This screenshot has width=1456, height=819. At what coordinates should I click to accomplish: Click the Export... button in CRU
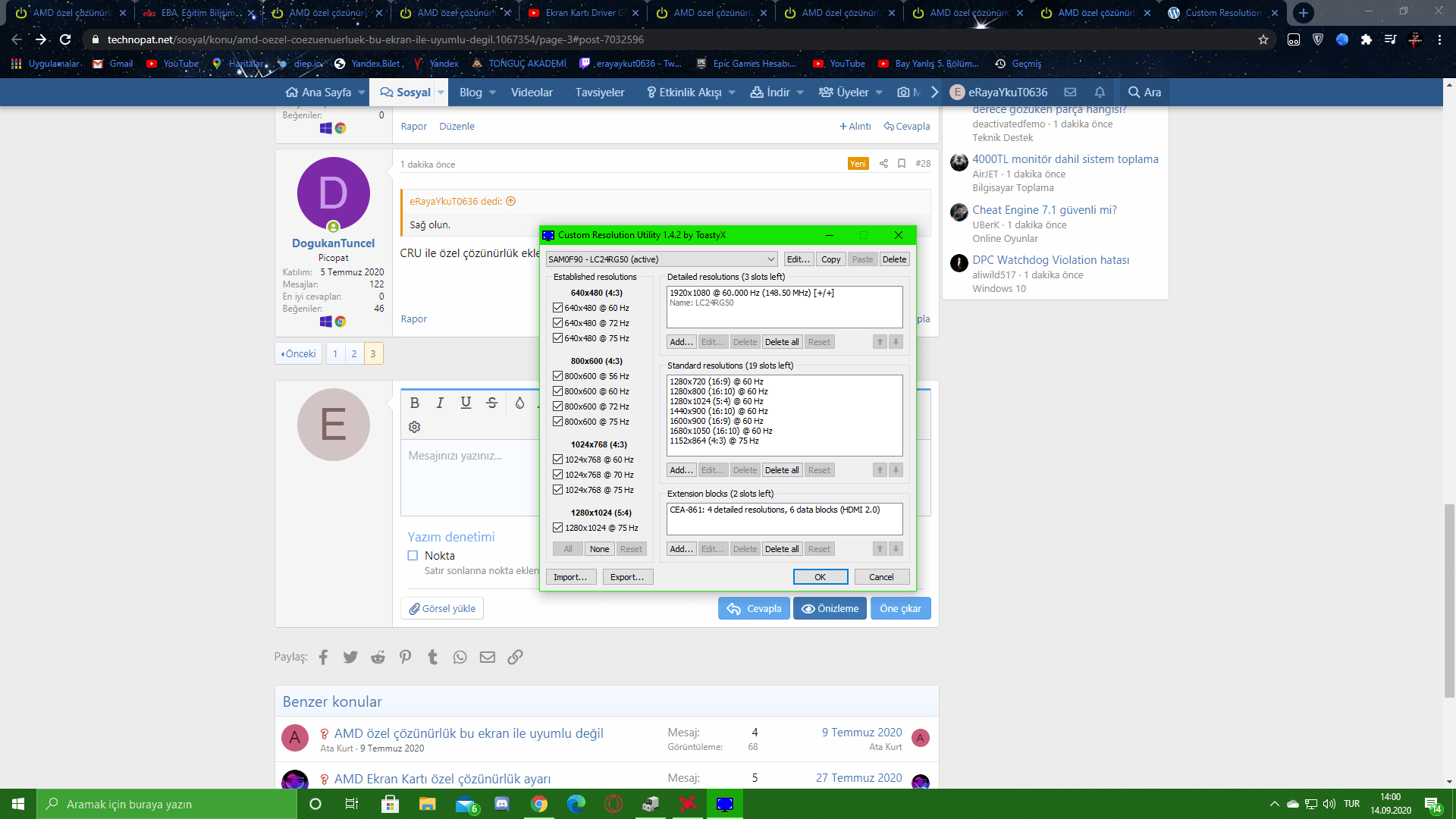tap(627, 577)
